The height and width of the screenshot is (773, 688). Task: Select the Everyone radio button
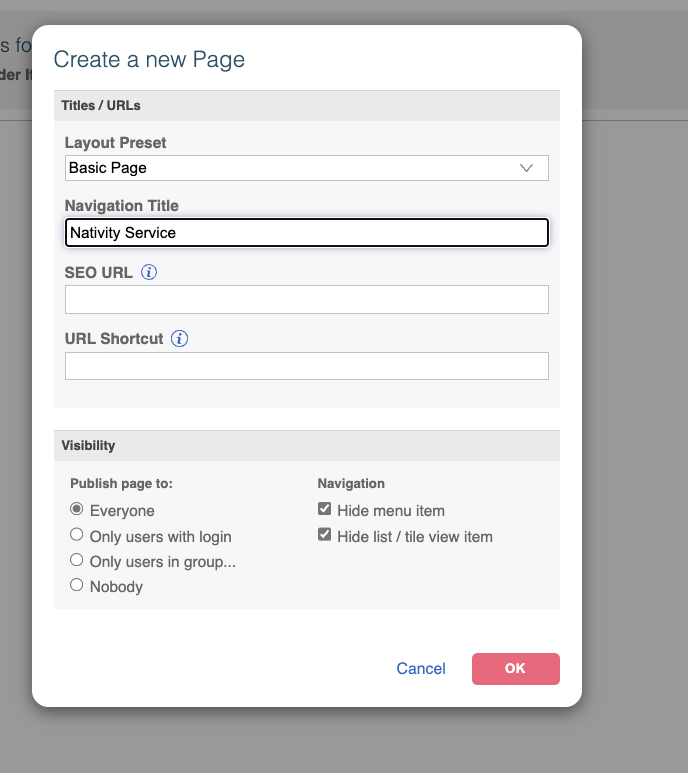[x=77, y=510]
